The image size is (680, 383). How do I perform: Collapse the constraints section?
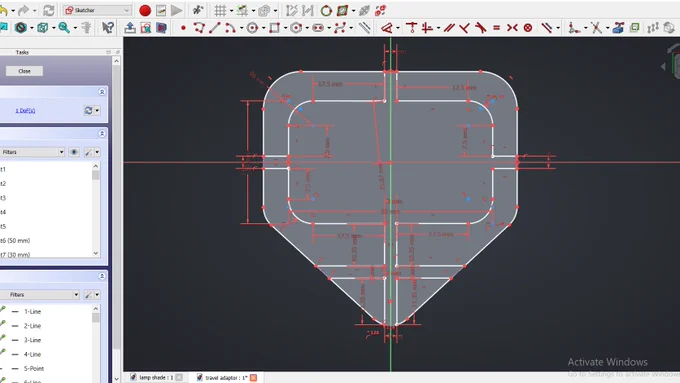(x=102, y=133)
